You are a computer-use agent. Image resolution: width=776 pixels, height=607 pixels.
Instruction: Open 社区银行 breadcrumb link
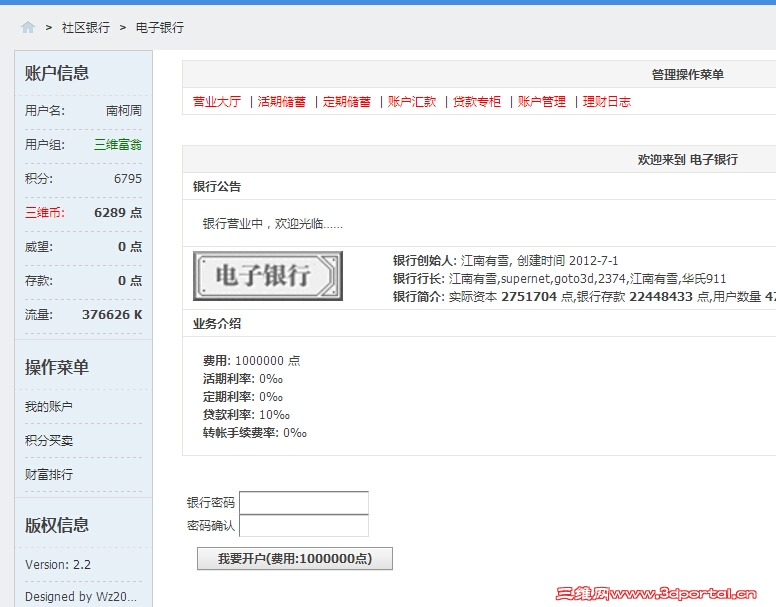(x=86, y=28)
